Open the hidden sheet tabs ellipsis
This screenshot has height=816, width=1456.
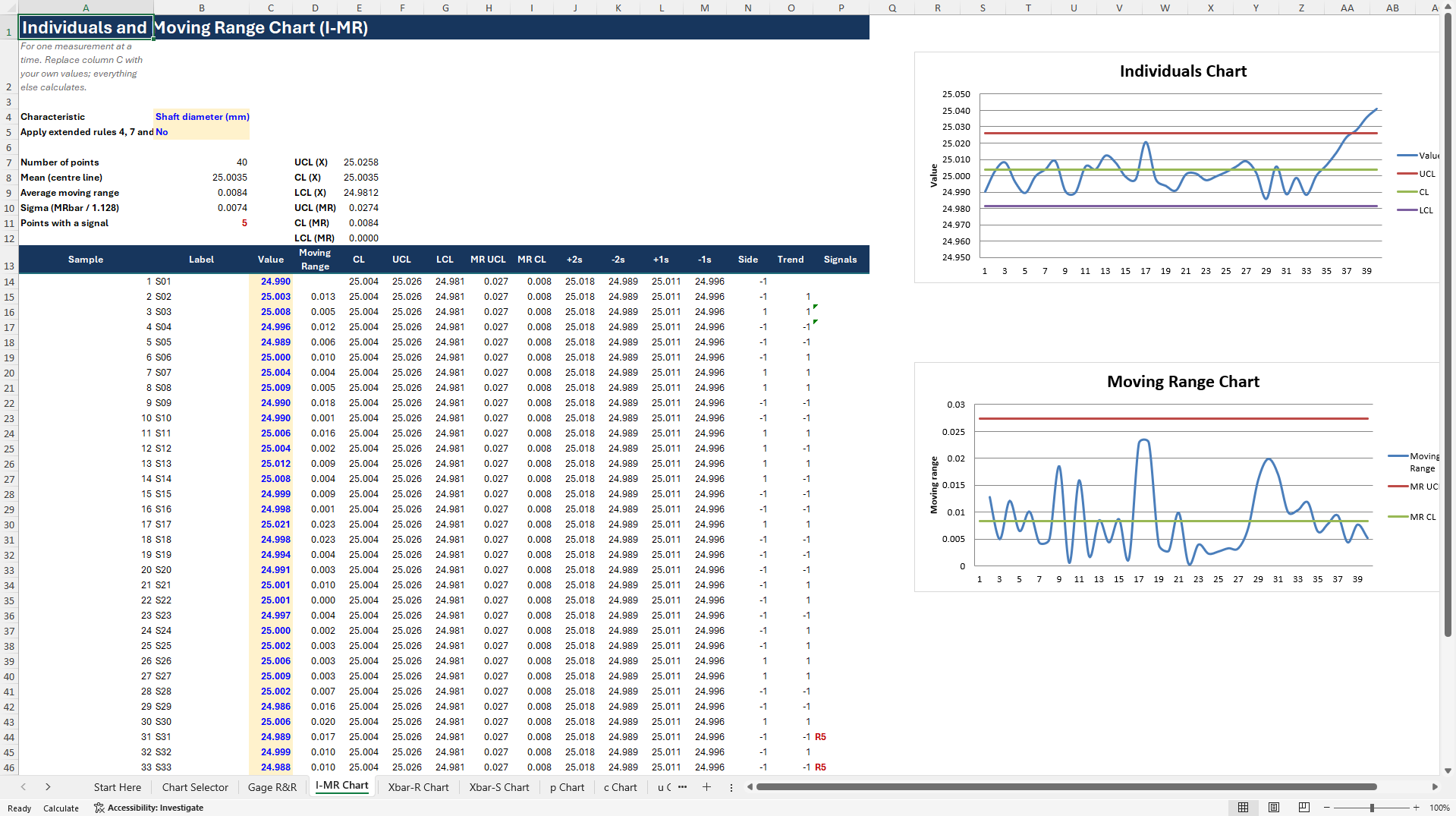(x=682, y=787)
